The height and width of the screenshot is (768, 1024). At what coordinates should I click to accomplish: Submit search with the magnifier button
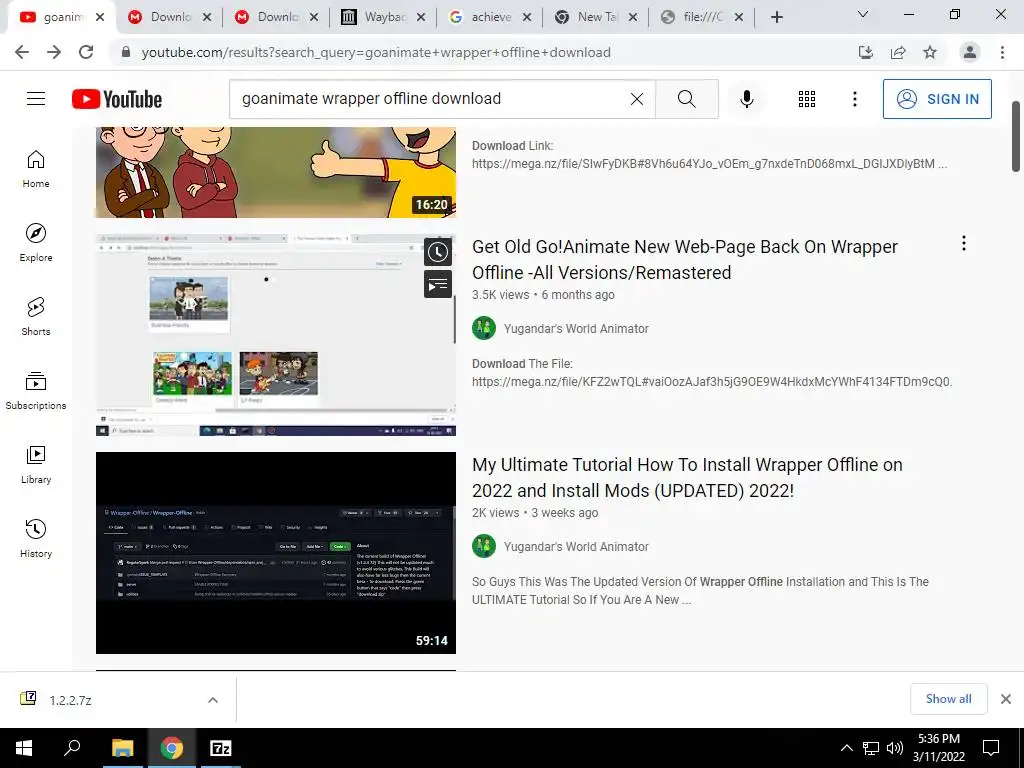(x=686, y=99)
